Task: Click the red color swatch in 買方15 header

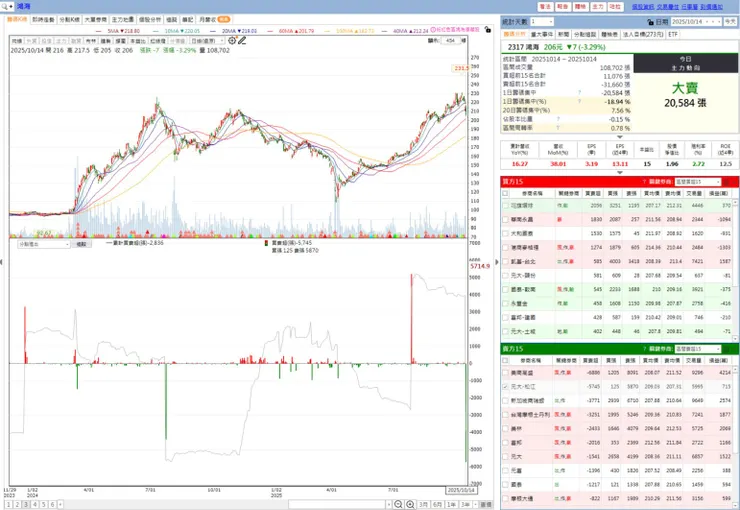Action: (727, 182)
